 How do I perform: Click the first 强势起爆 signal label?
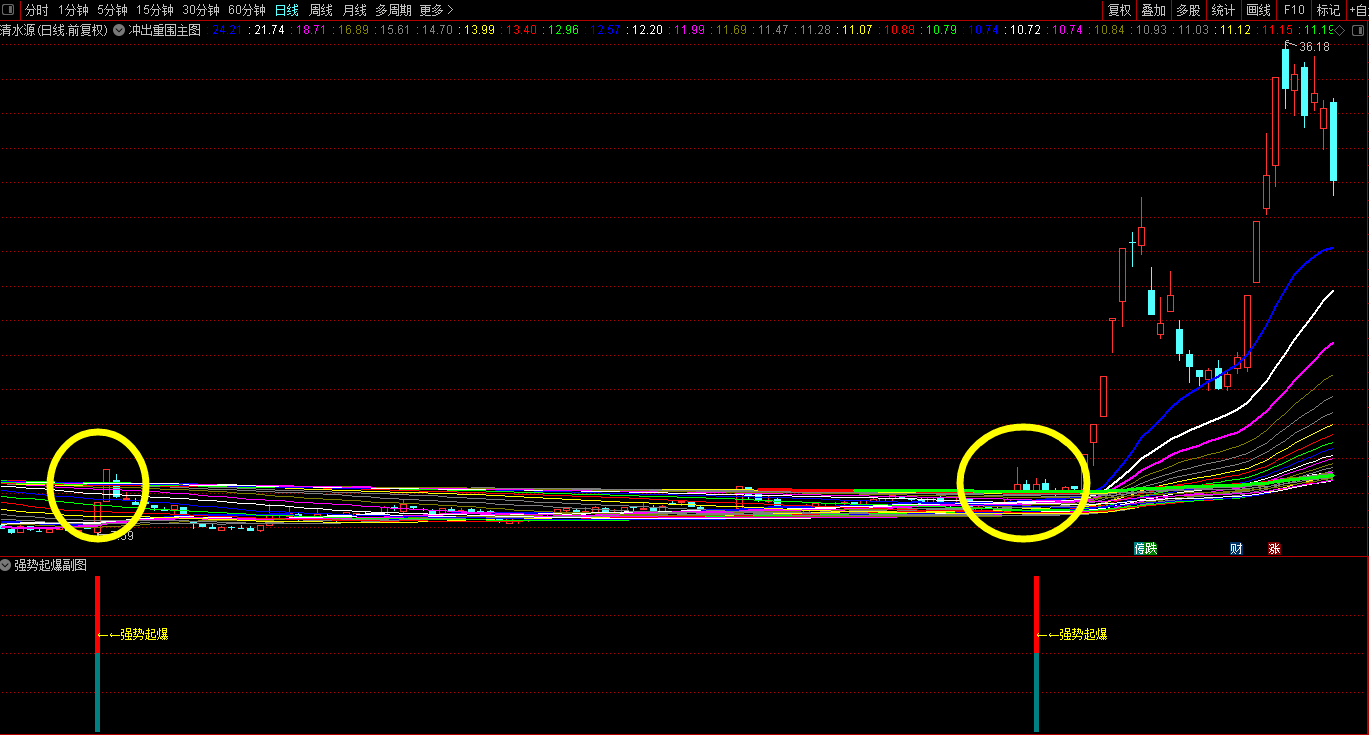tap(143, 634)
